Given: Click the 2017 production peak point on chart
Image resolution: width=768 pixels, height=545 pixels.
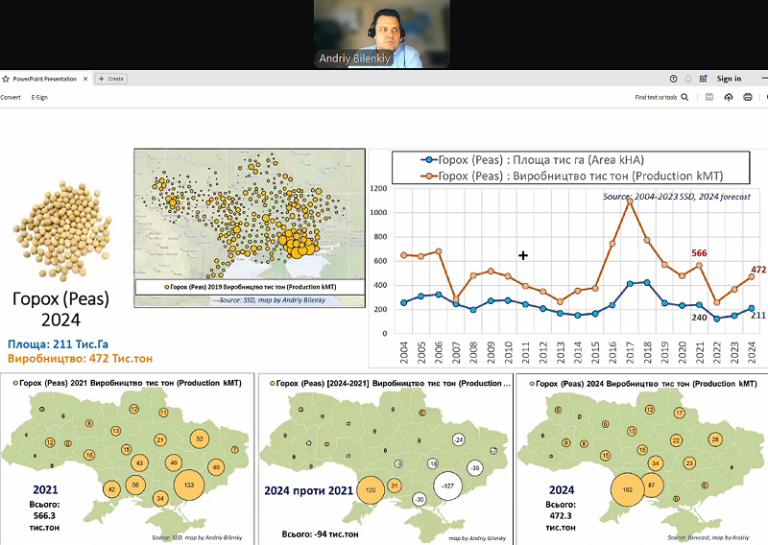Looking at the screenshot, I should pos(630,201).
